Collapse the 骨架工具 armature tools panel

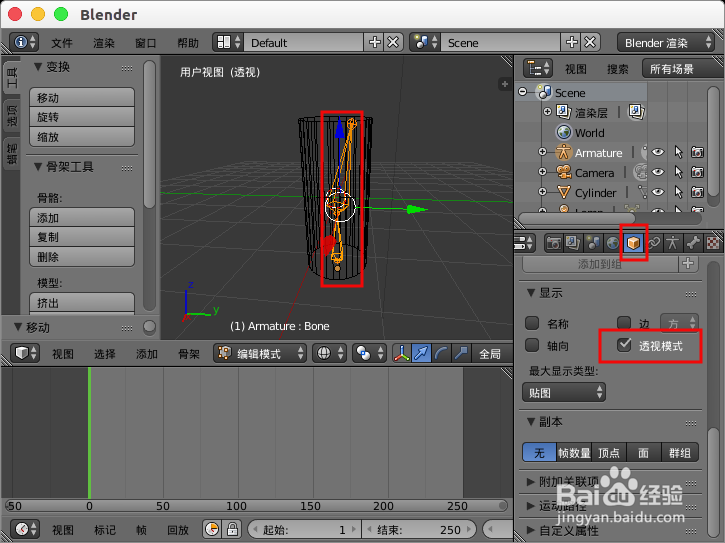point(38,167)
